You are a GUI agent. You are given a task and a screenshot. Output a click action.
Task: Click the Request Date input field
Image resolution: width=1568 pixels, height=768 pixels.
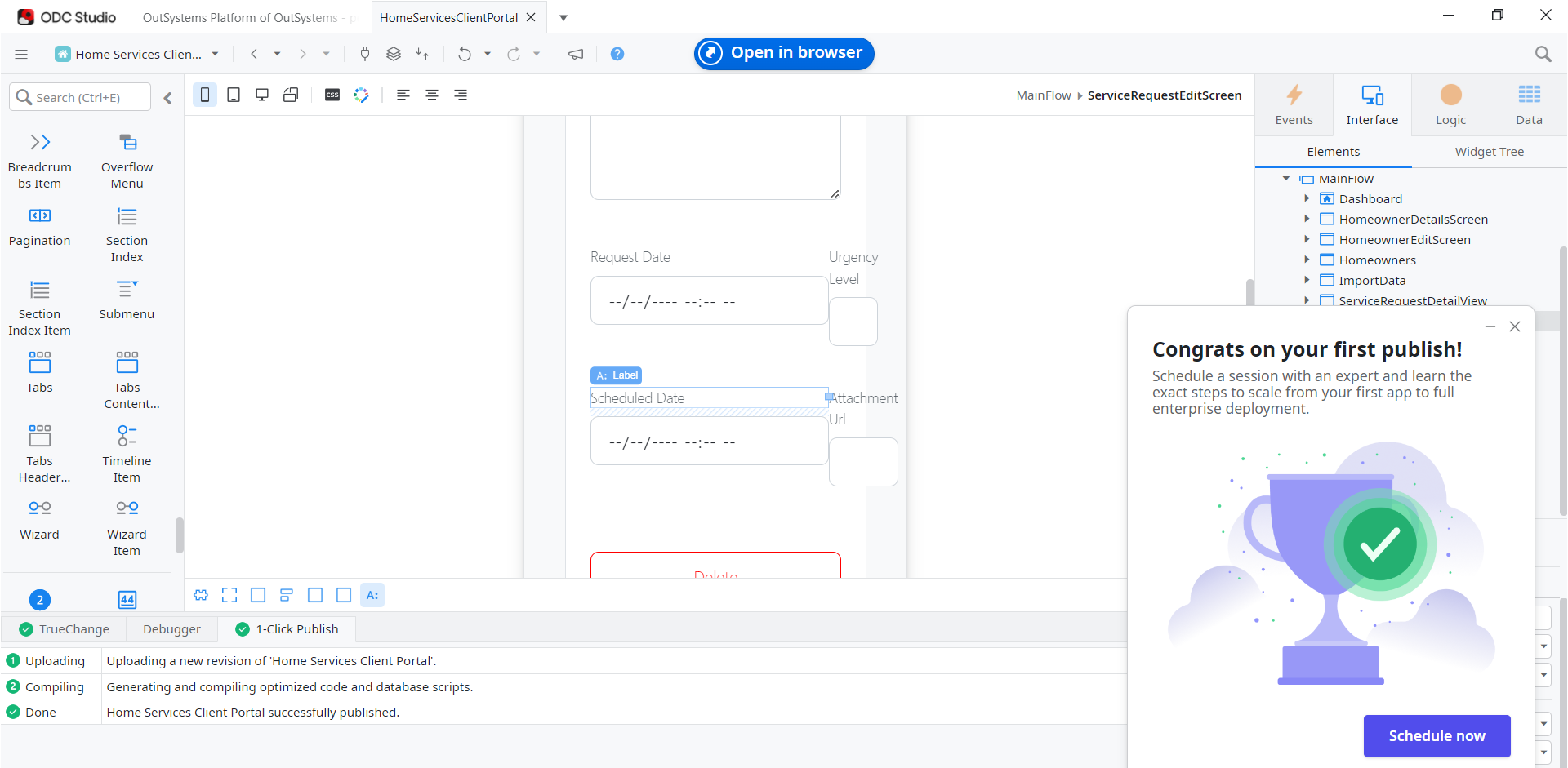pyautogui.click(x=709, y=301)
